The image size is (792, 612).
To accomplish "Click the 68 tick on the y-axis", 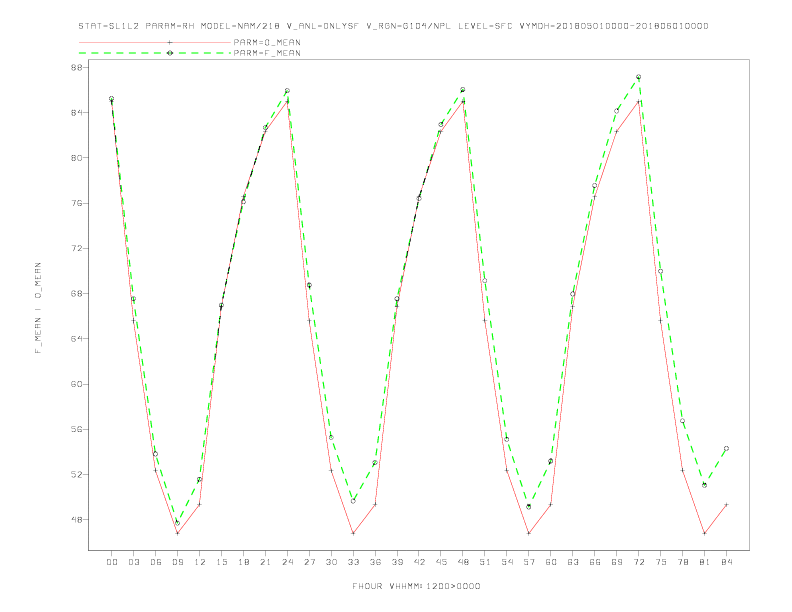I will click(x=77, y=293).
